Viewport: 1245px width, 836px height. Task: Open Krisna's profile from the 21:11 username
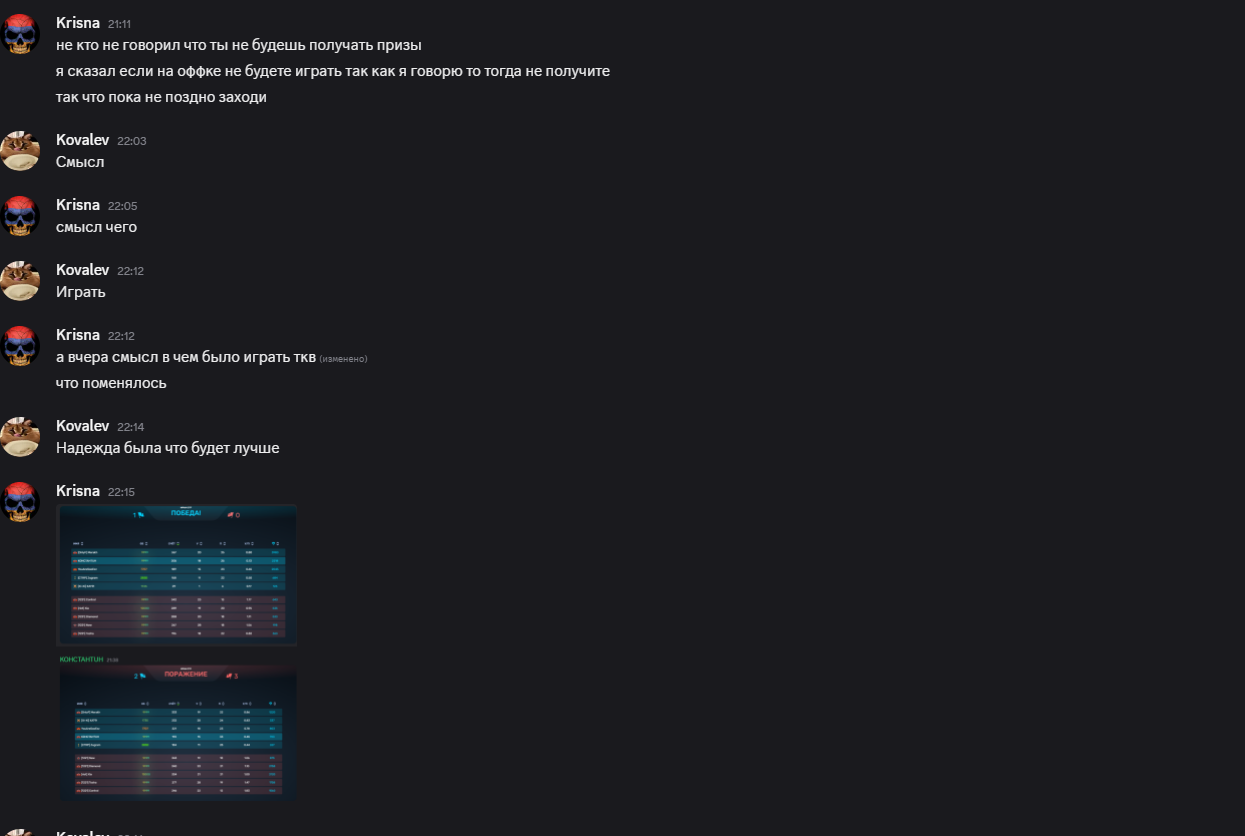(x=78, y=23)
